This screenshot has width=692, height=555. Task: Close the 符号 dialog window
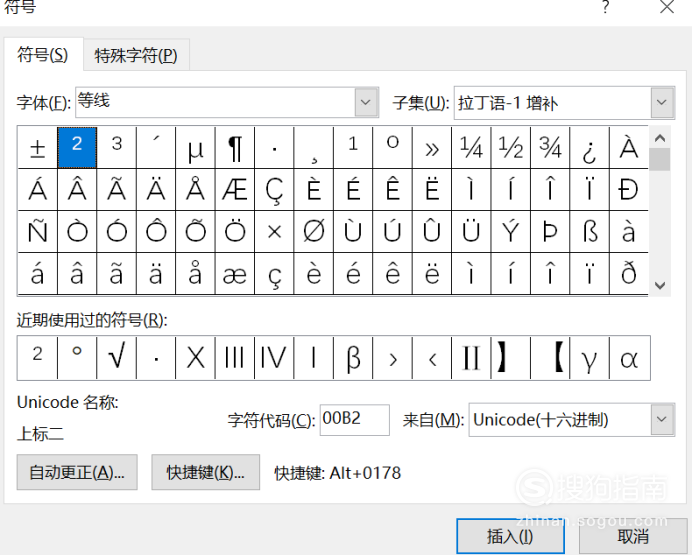[667, 7]
